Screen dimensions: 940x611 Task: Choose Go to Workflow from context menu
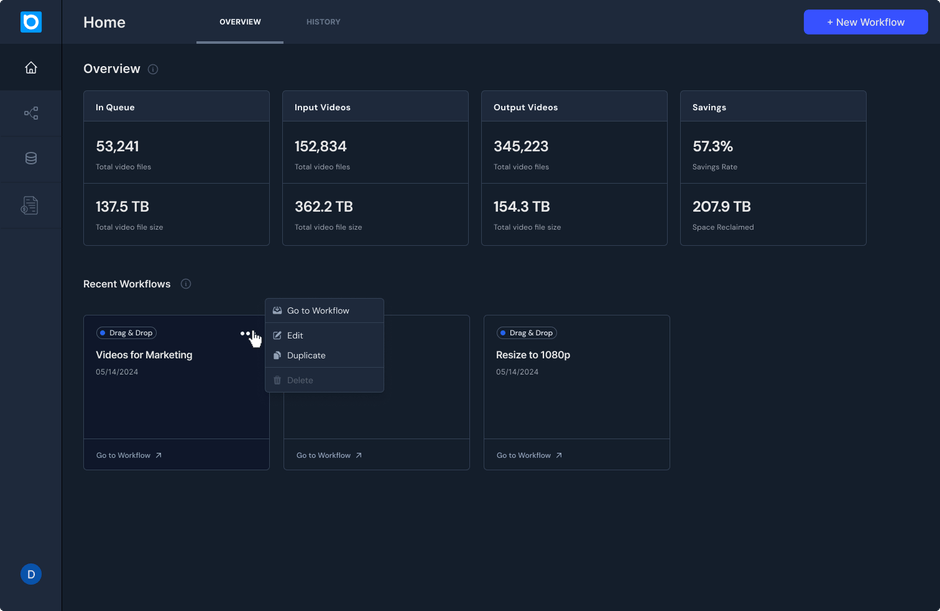(318, 311)
